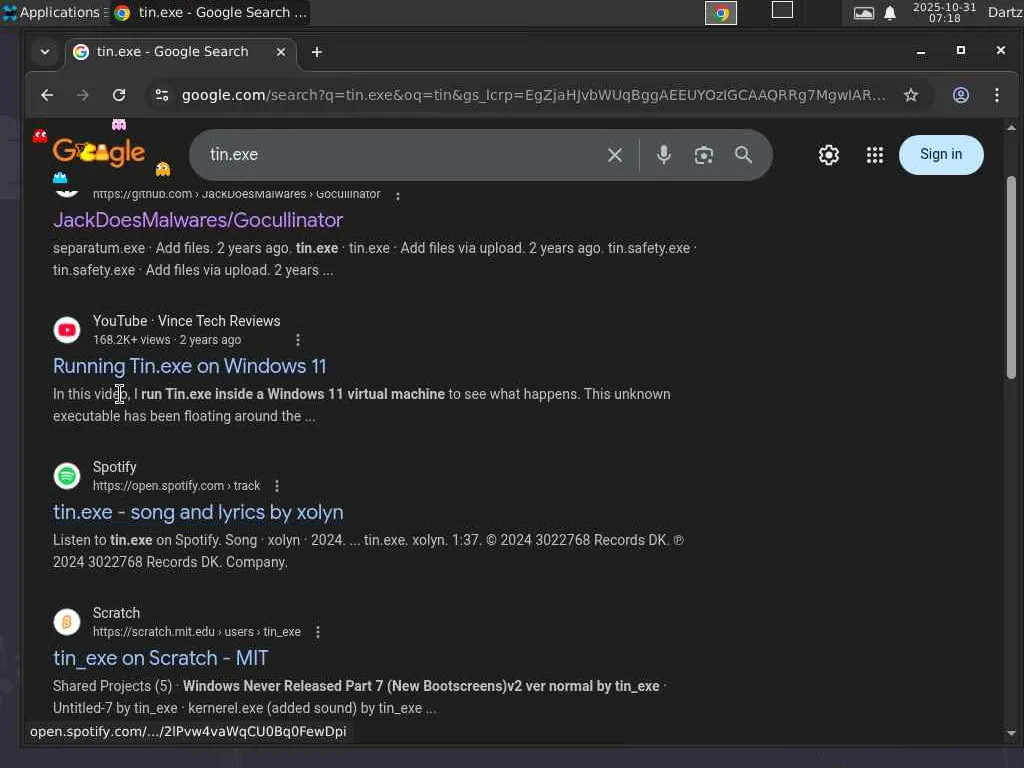Image resolution: width=1024 pixels, height=768 pixels.
Task: Open tin.exe song and lyrics by xolyn
Action: (198, 513)
